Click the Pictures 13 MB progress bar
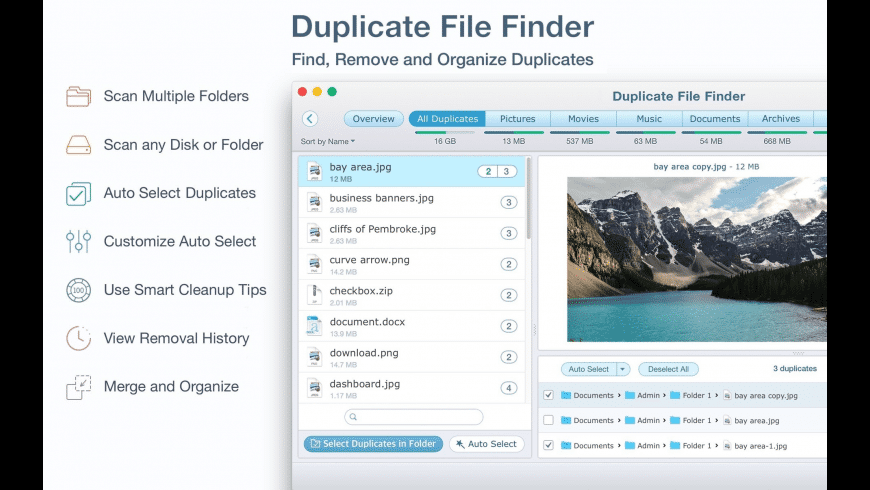870x490 pixels. [514, 133]
